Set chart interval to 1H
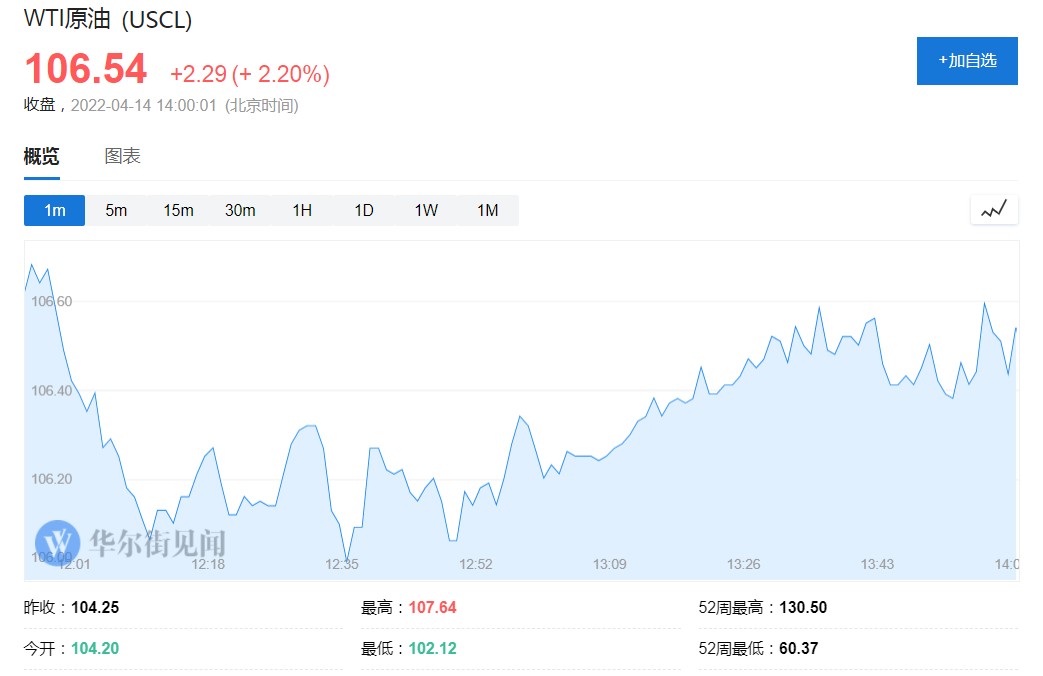 (x=302, y=210)
